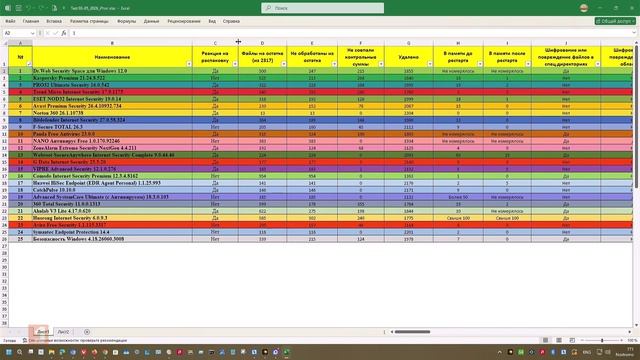Select column B header

pos(112,43)
